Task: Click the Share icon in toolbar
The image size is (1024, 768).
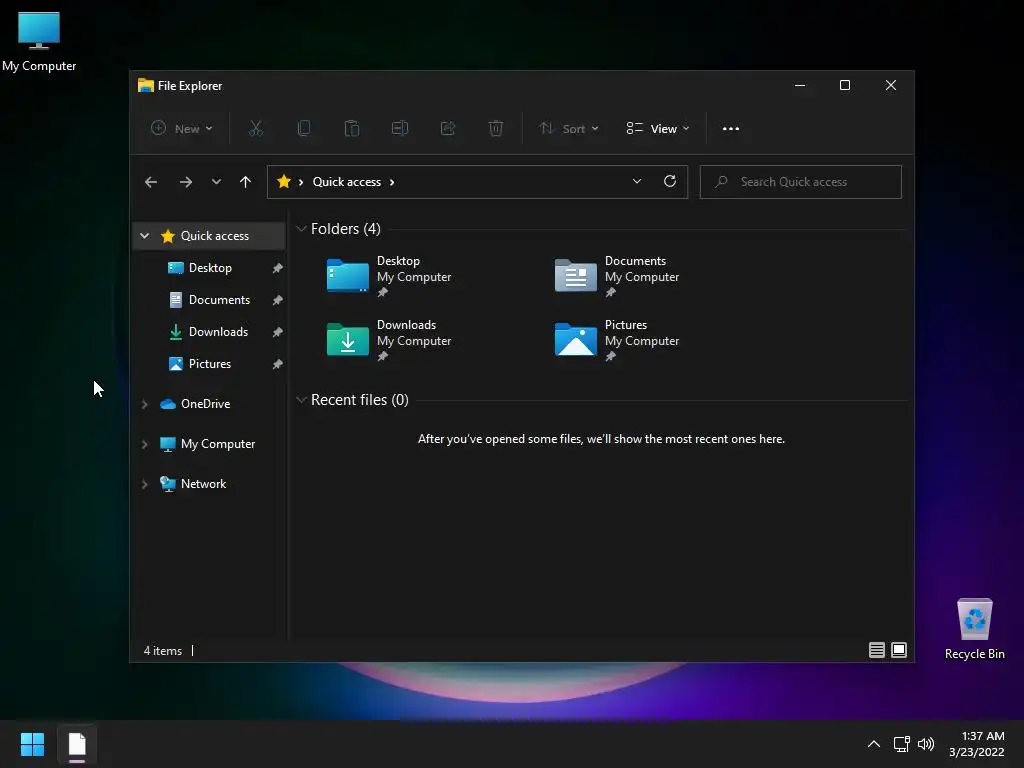Action: coord(448,129)
